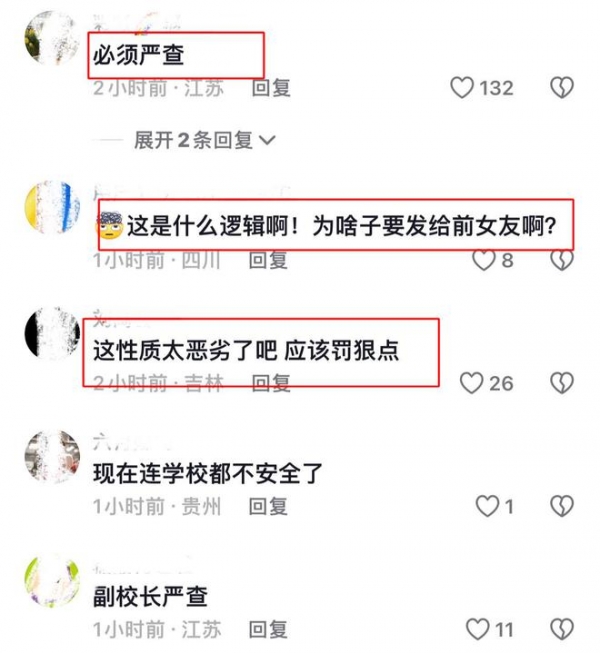Like the 这性质太恶劣了吧 comment
The image size is (600, 653).
coord(471,383)
